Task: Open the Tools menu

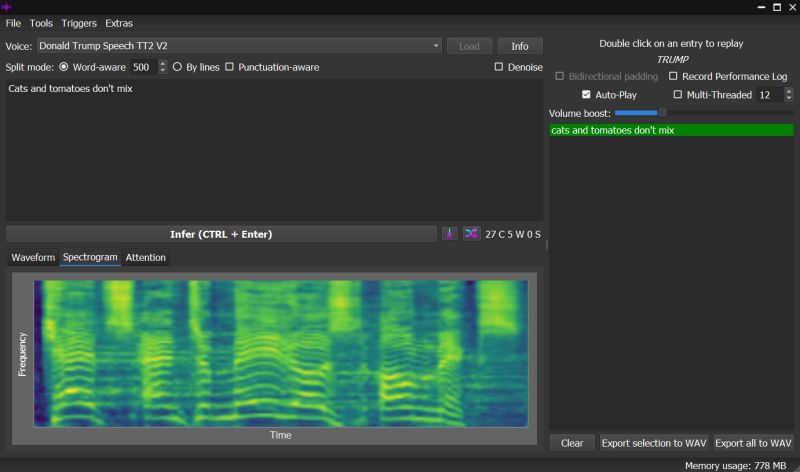Action: [41, 23]
